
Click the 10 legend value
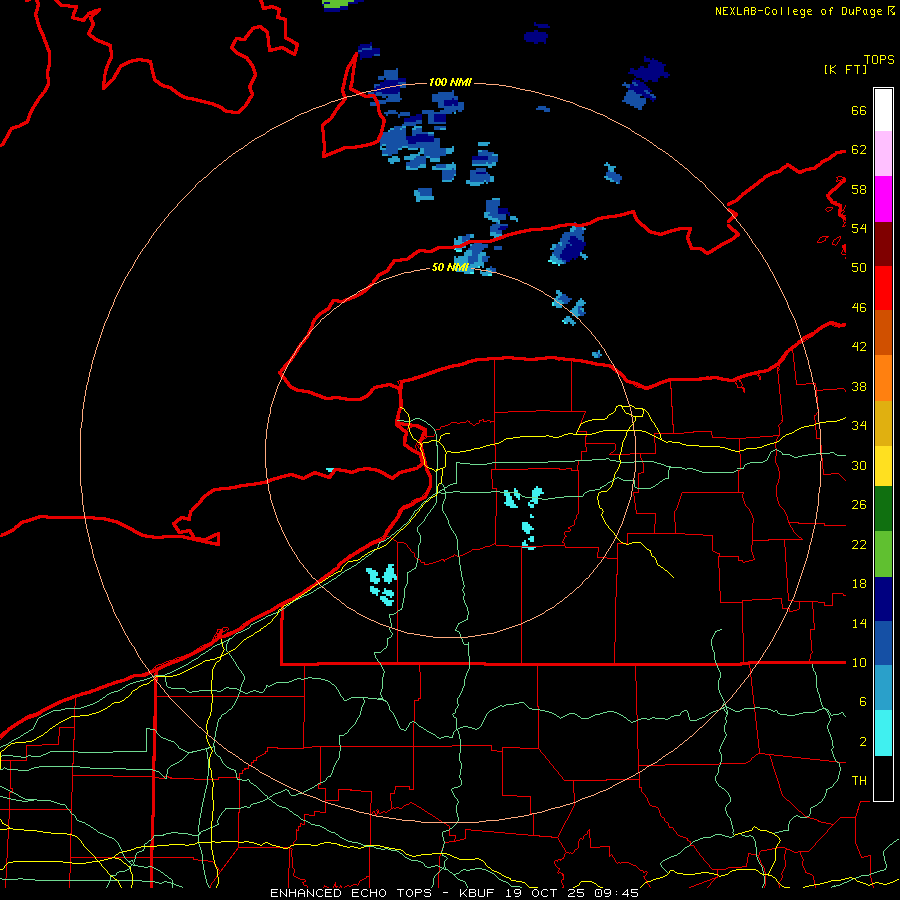(859, 663)
